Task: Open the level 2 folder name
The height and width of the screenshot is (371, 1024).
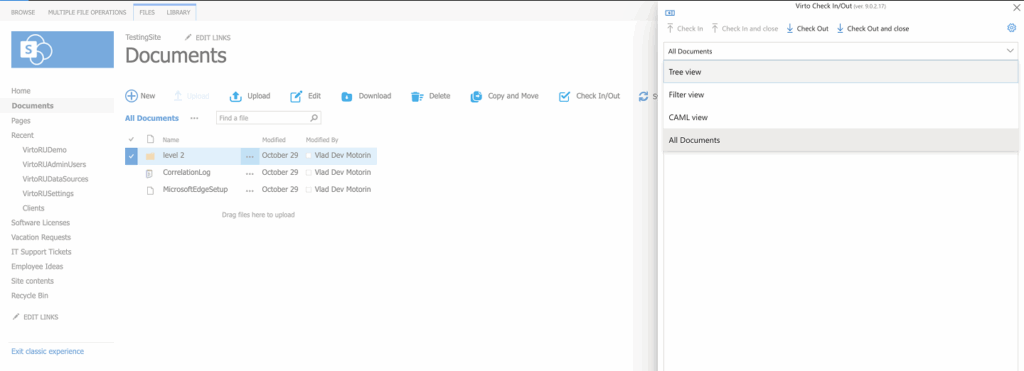Action: point(174,155)
